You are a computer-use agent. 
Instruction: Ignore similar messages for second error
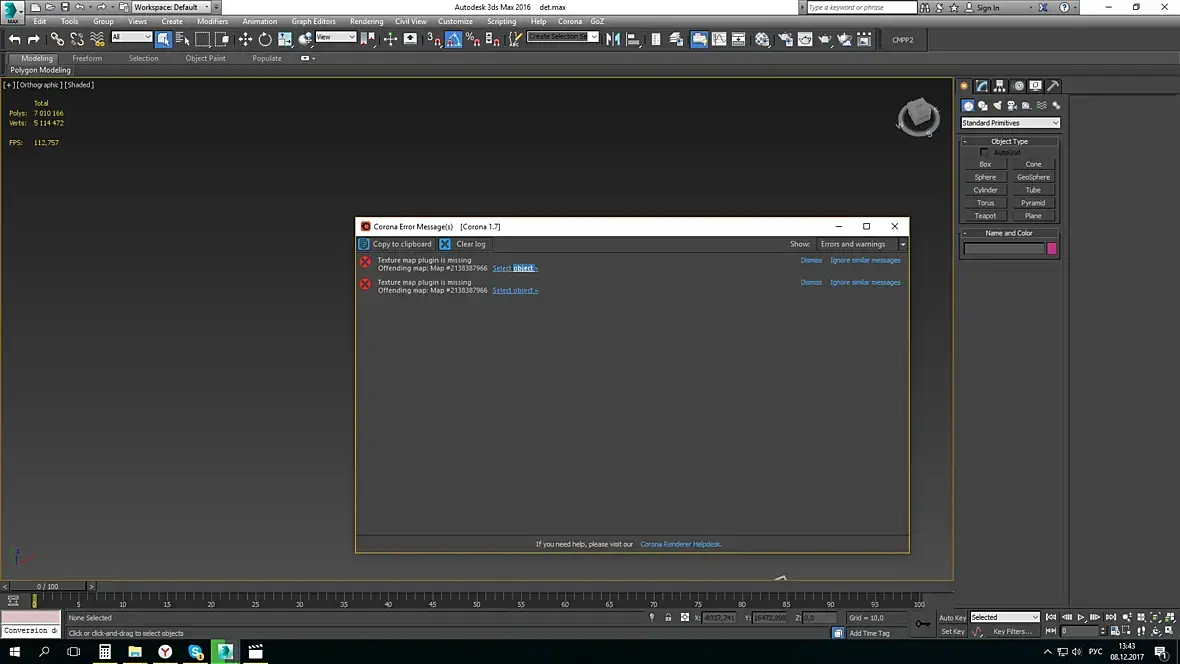point(865,282)
